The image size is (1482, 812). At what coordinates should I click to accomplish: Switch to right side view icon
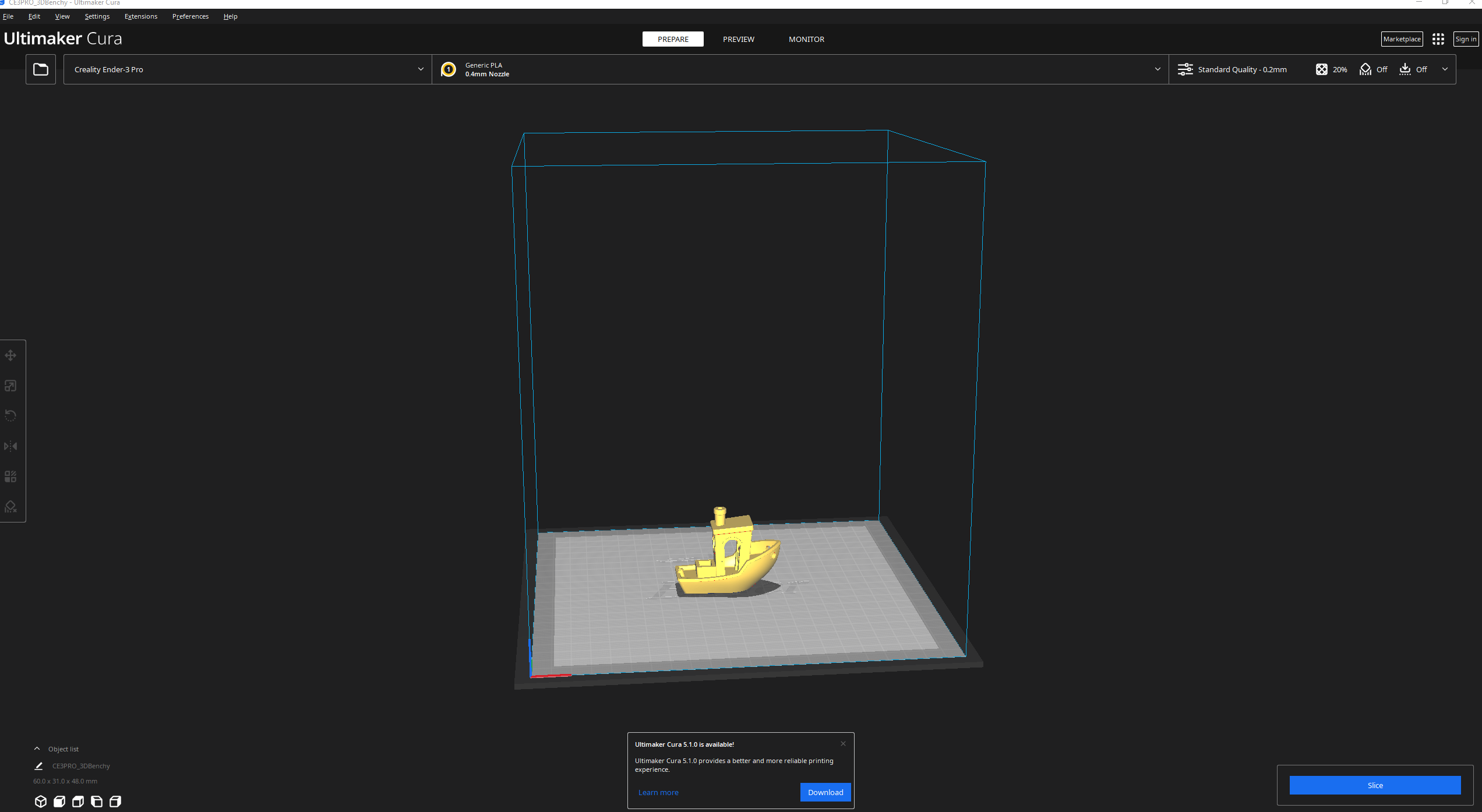coord(115,802)
